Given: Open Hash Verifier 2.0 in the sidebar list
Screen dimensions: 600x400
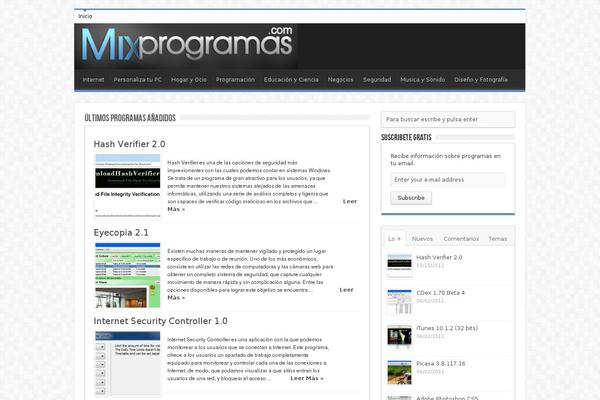Looking at the screenshot, I should pos(439,258).
